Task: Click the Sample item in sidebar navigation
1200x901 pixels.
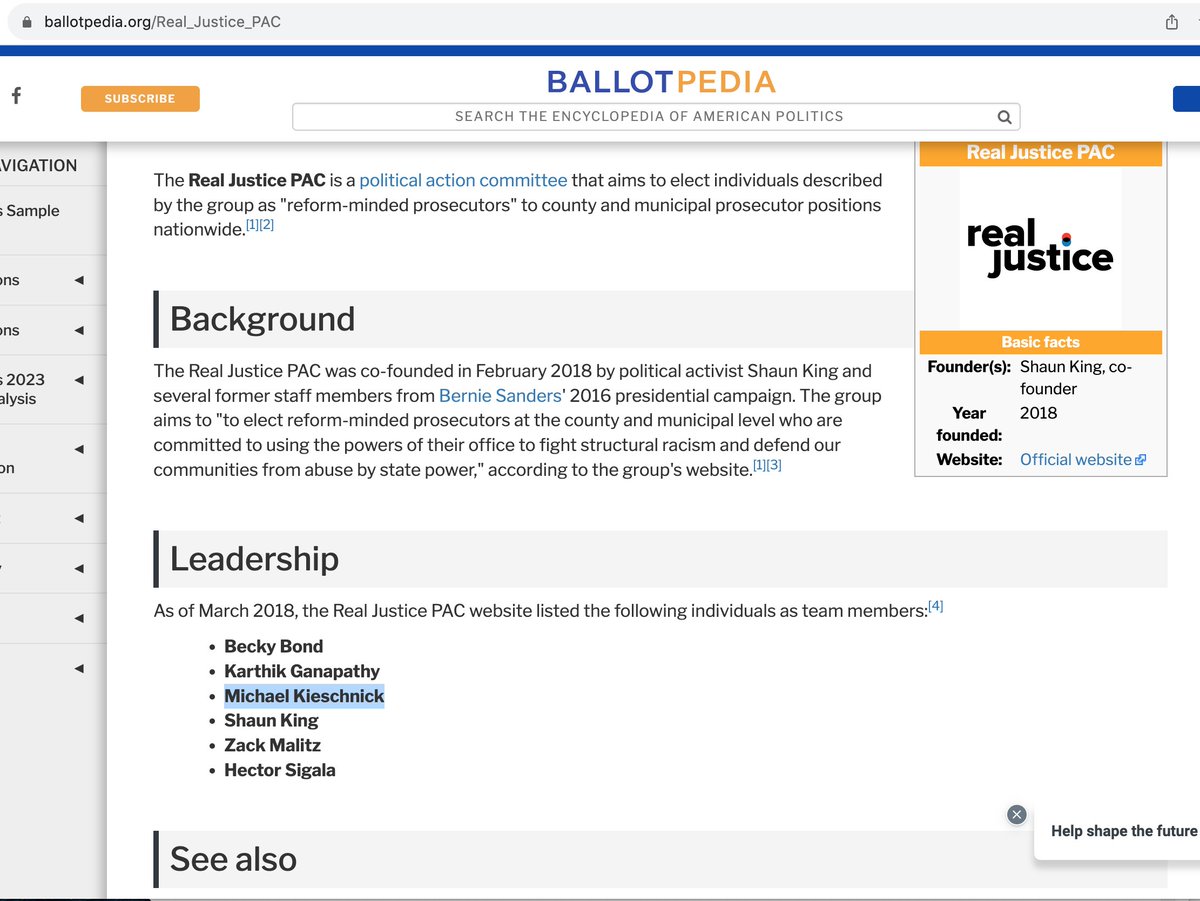Action: pos(33,211)
